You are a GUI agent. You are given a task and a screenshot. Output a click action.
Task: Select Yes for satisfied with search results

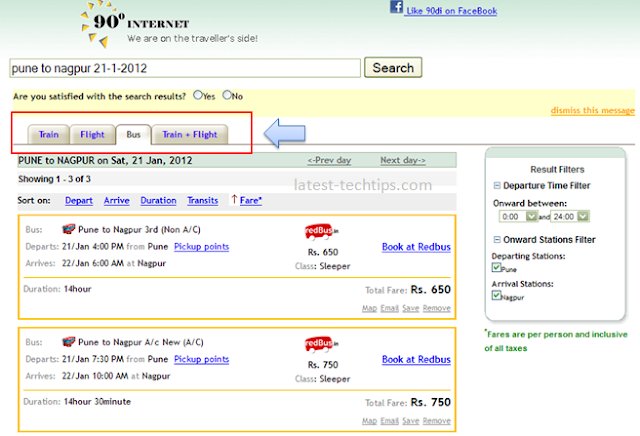pyautogui.click(x=198, y=95)
